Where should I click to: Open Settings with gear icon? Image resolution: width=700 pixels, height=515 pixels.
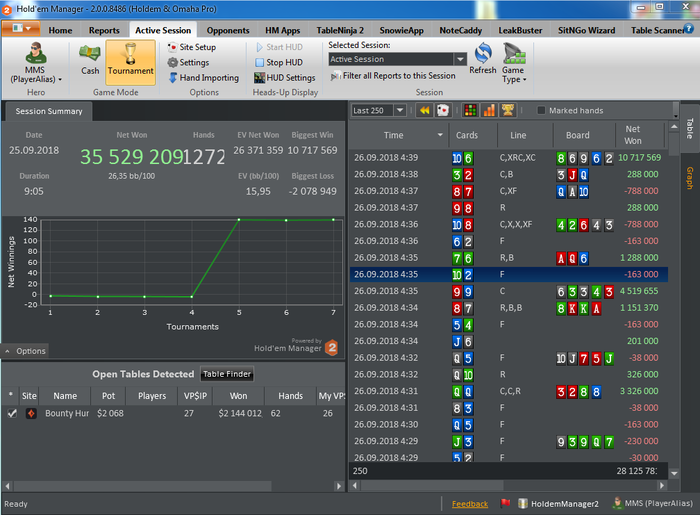coord(188,62)
